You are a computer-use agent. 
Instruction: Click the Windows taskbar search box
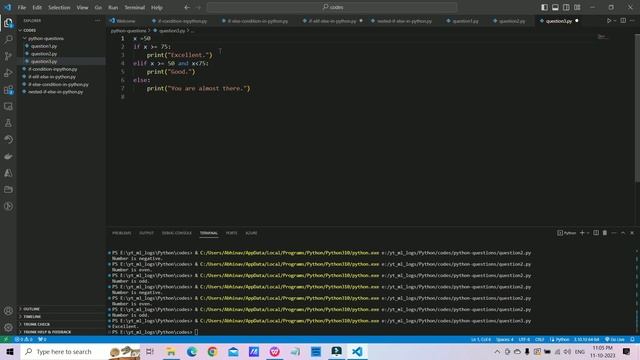point(80,351)
